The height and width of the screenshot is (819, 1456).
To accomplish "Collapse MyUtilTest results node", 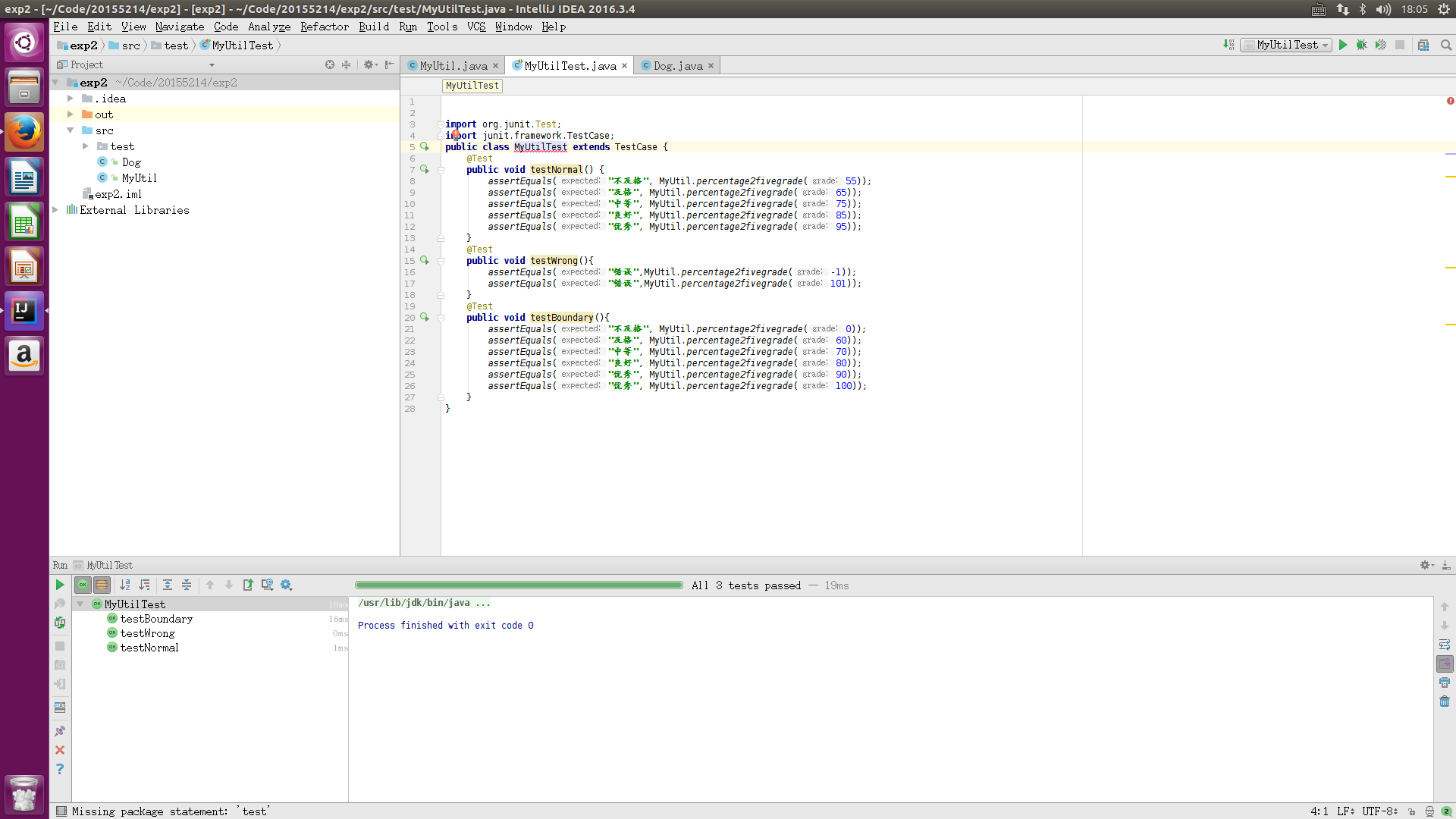I will (80, 604).
